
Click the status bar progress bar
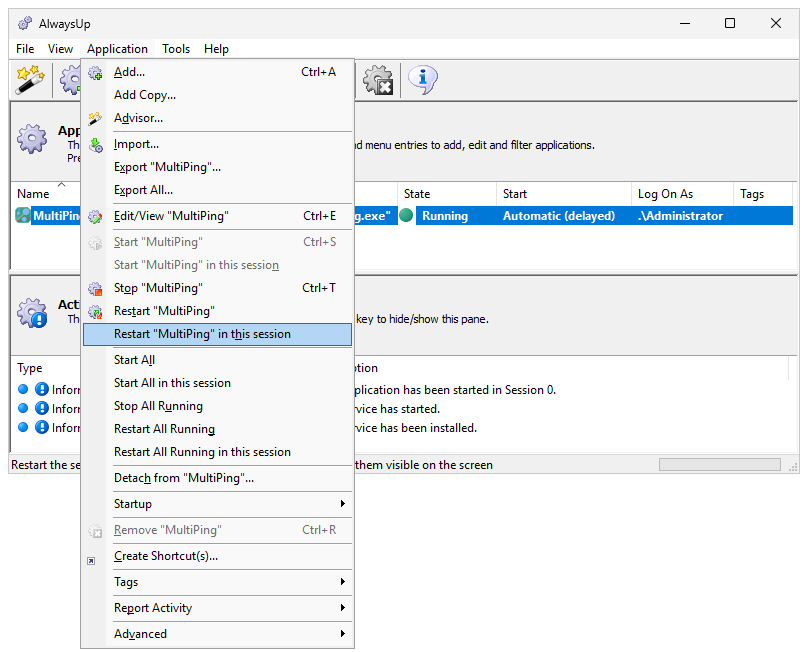click(720, 465)
